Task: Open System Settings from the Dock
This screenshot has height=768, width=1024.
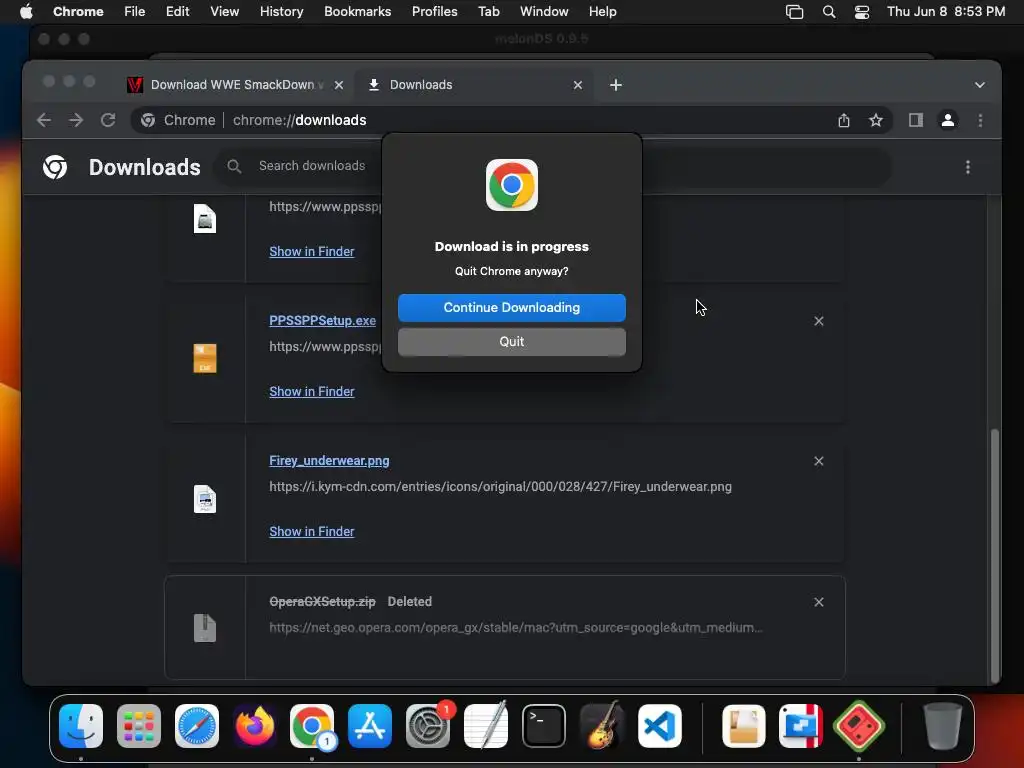Action: (428, 726)
